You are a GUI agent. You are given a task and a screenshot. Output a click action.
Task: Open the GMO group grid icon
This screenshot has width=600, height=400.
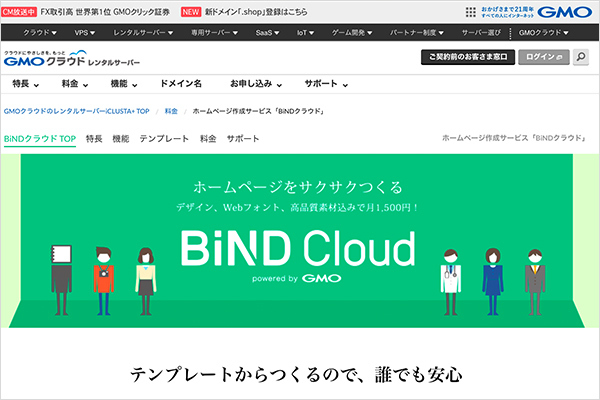471,12
